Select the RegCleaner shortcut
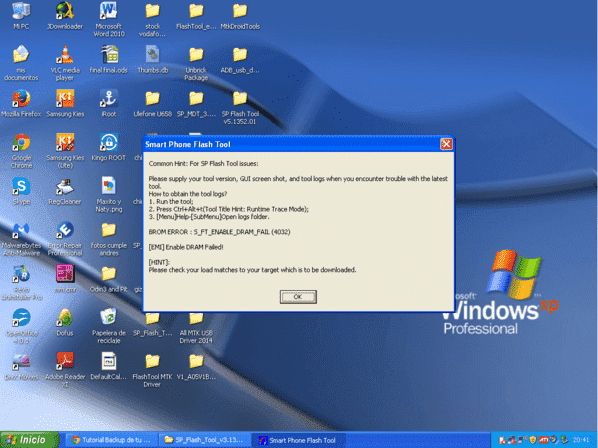 [65, 191]
